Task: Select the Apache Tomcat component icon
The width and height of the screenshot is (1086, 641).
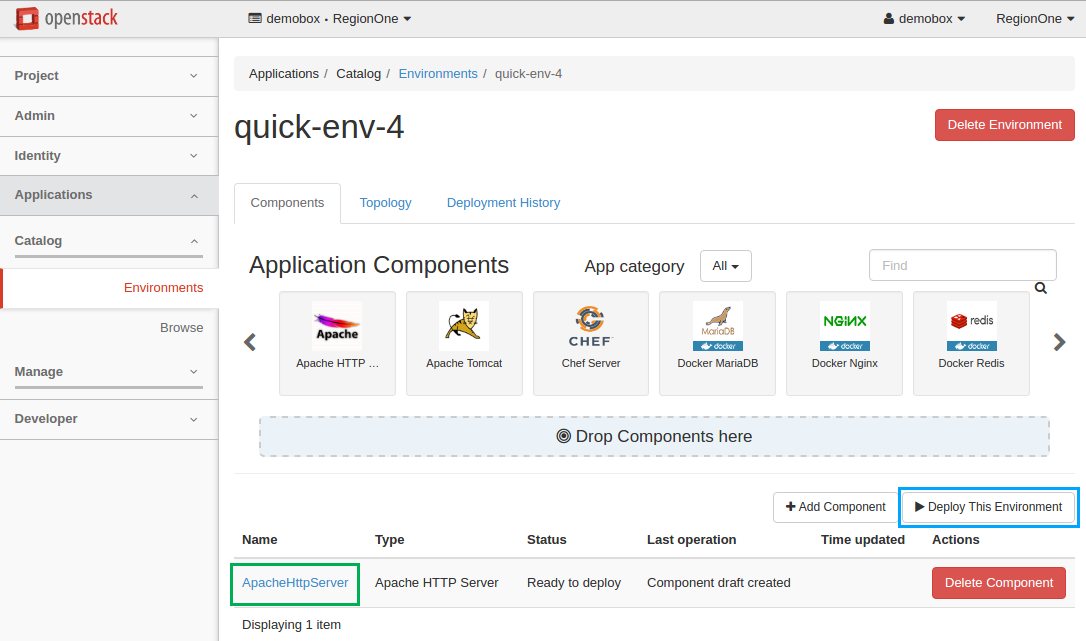Action: coord(464,325)
